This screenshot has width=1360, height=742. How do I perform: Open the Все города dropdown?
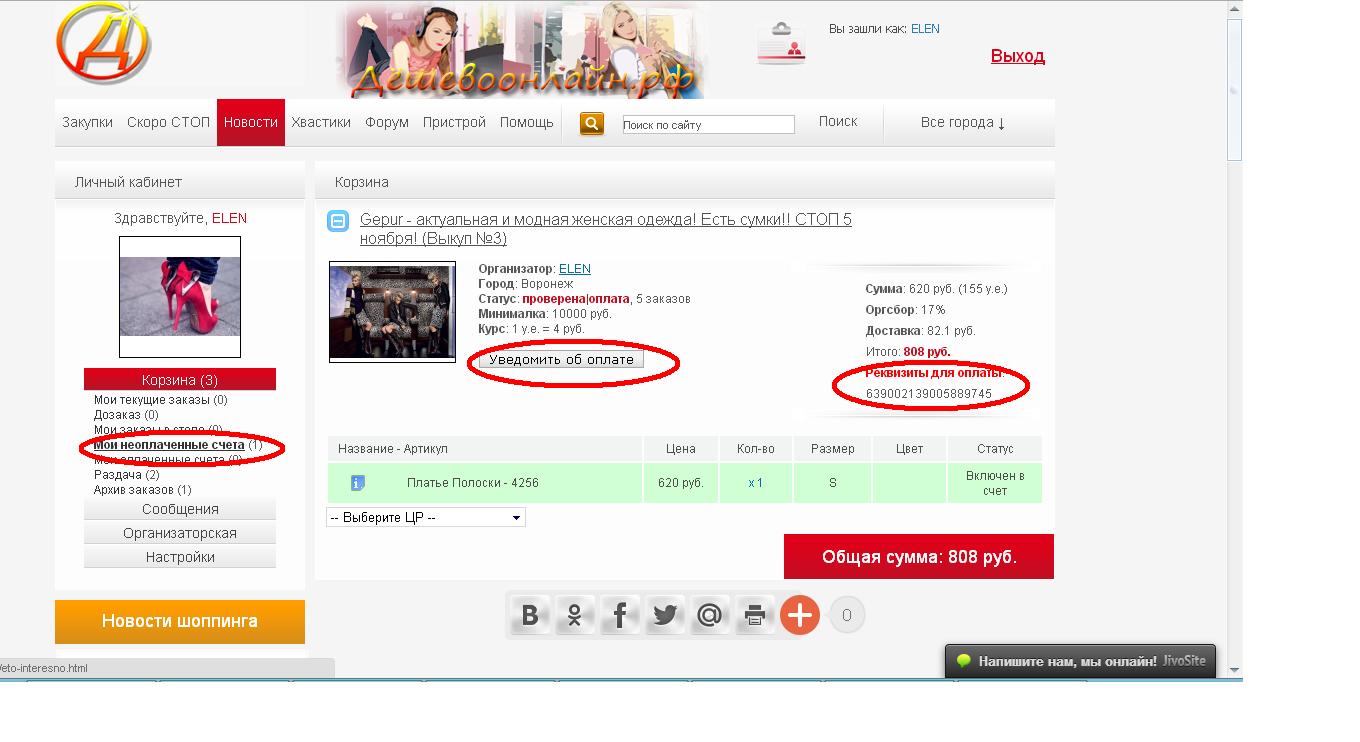coord(963,122)
